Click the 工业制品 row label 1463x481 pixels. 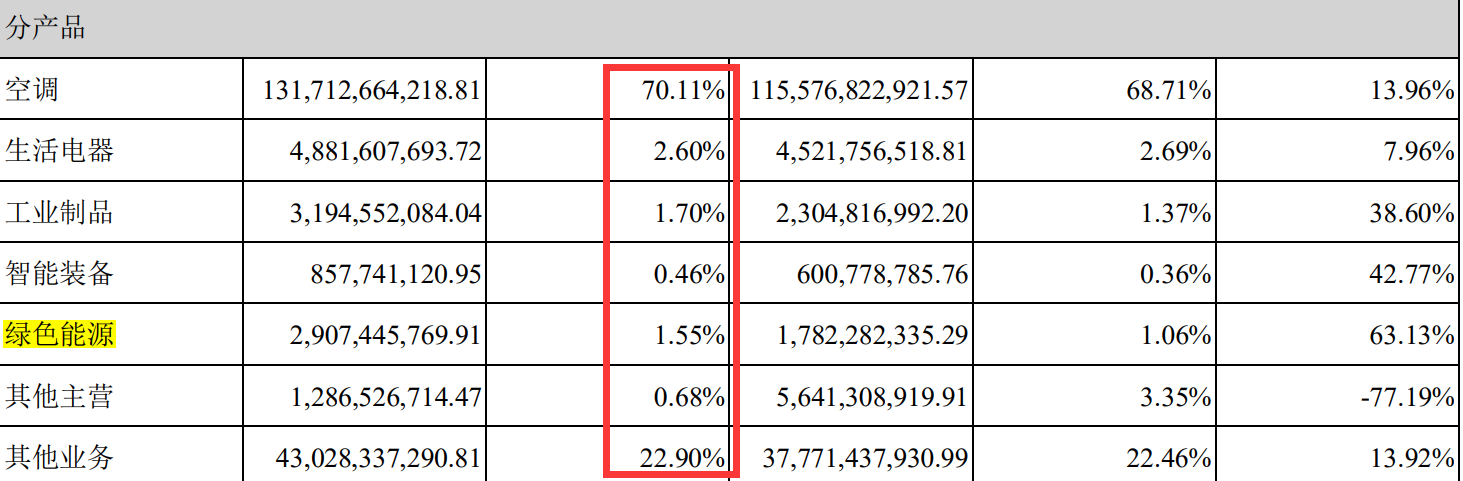[x=60, y=212]
